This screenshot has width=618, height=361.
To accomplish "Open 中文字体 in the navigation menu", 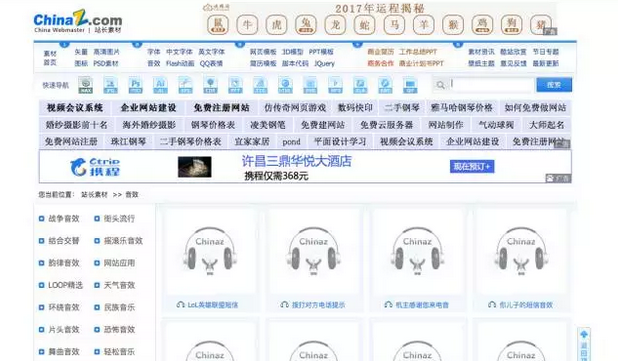I will point(179,52).
